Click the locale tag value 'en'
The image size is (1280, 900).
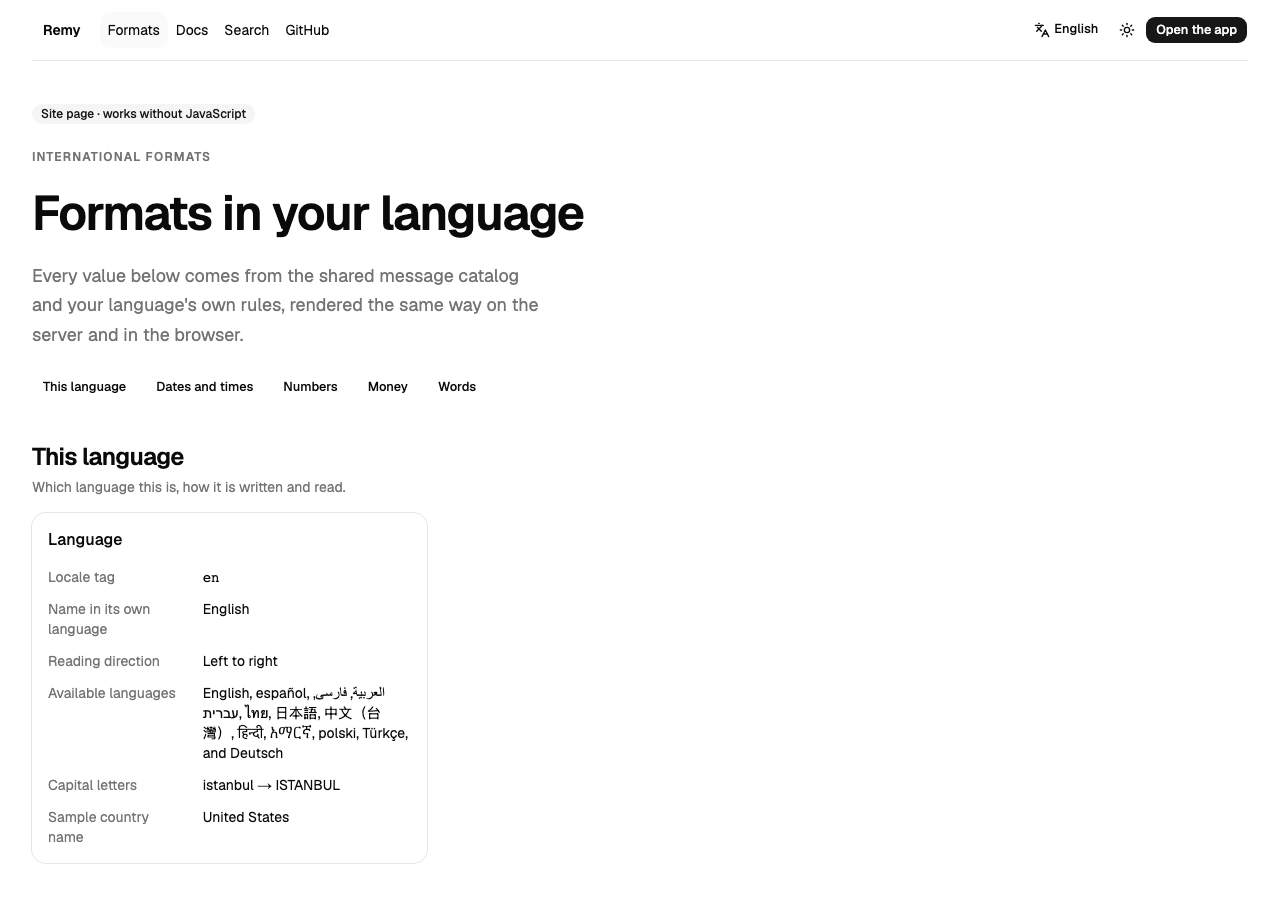211,577
